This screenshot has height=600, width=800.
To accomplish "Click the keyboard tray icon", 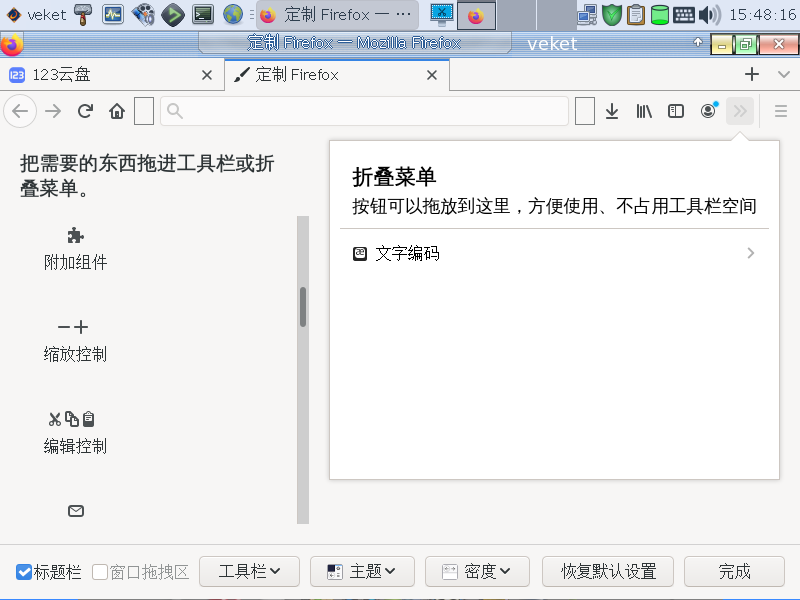I will [684, 15].
